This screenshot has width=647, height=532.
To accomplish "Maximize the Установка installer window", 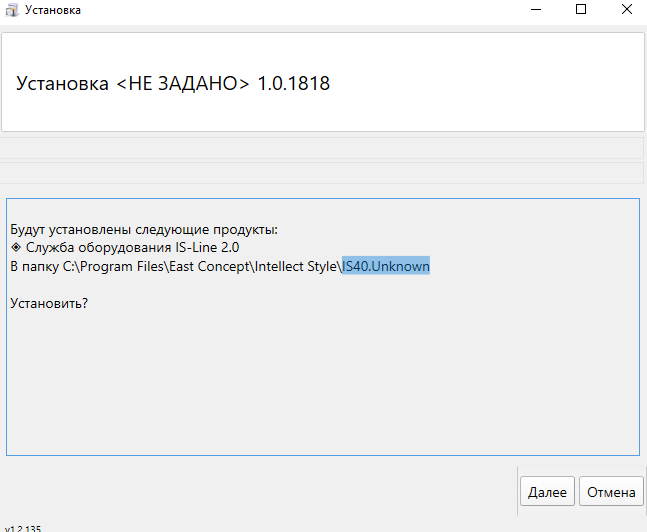I will pos(581,9).
